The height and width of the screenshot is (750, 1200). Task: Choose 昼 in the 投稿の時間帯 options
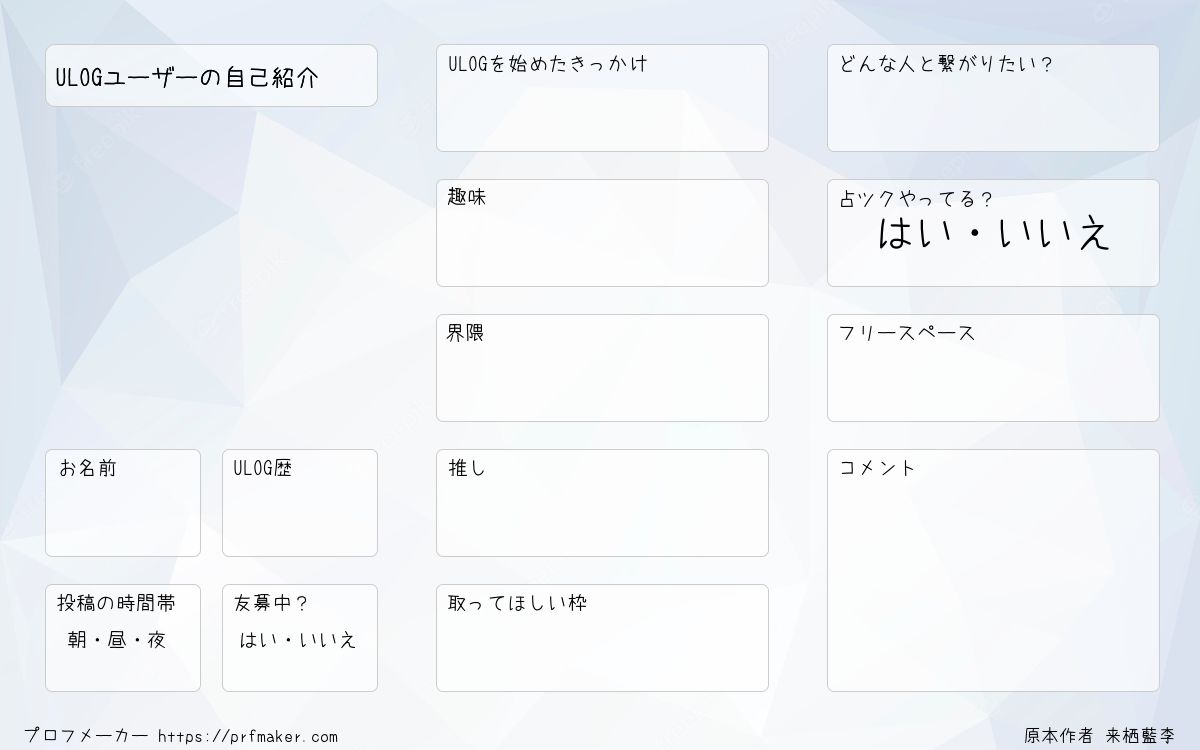(x=117, y=641)
